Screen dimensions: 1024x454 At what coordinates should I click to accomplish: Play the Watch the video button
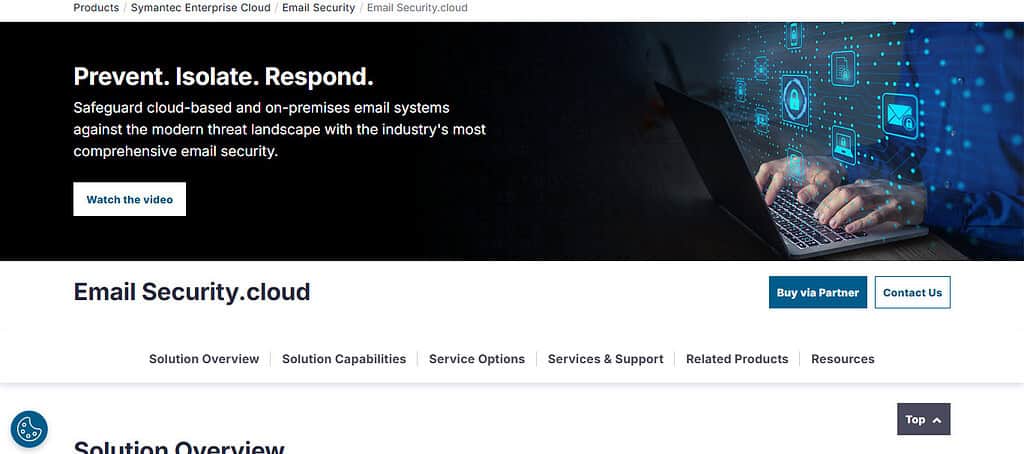(129, 199)
